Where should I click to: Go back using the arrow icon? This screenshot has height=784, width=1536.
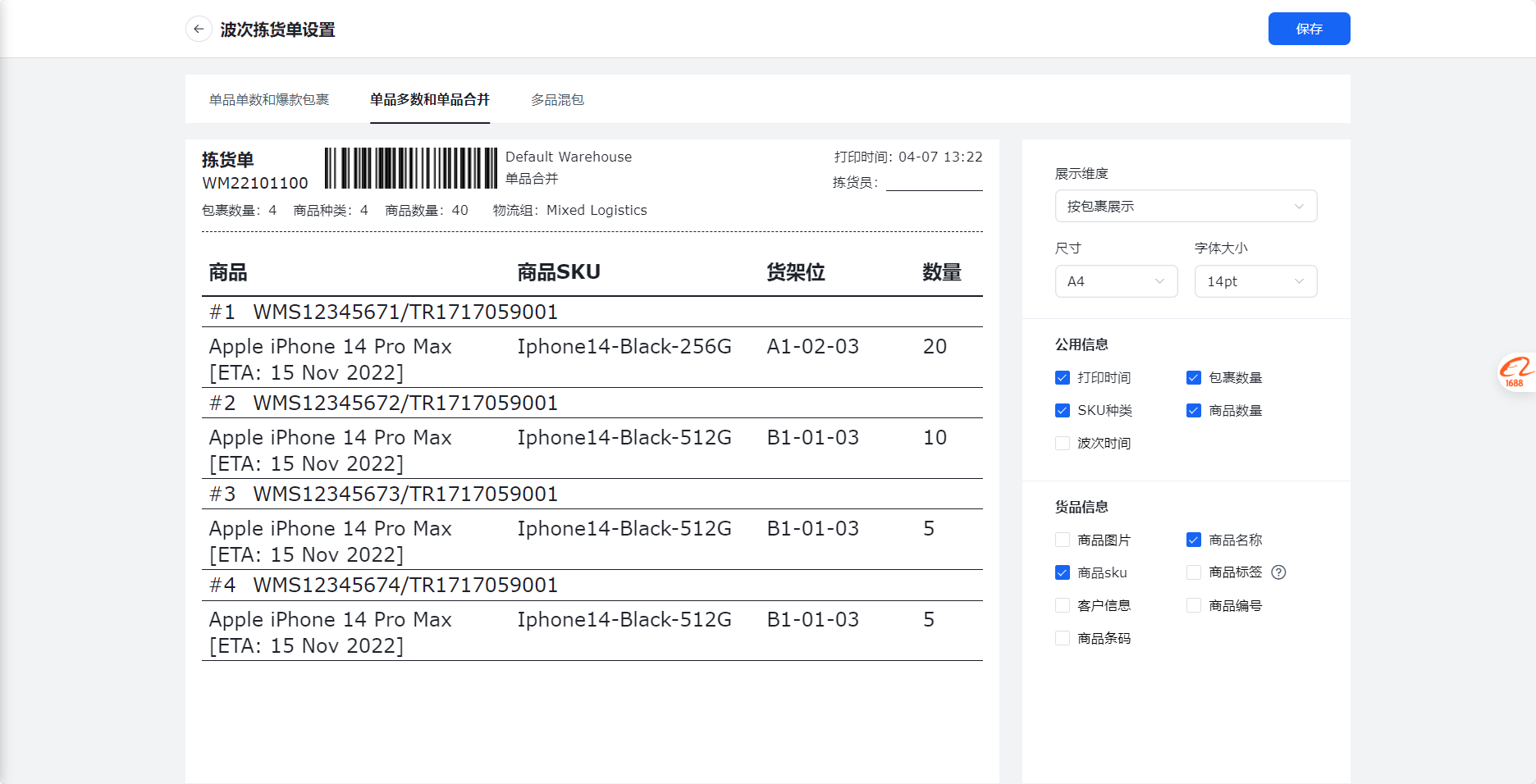pyautogui.click(x=199, y=30)
